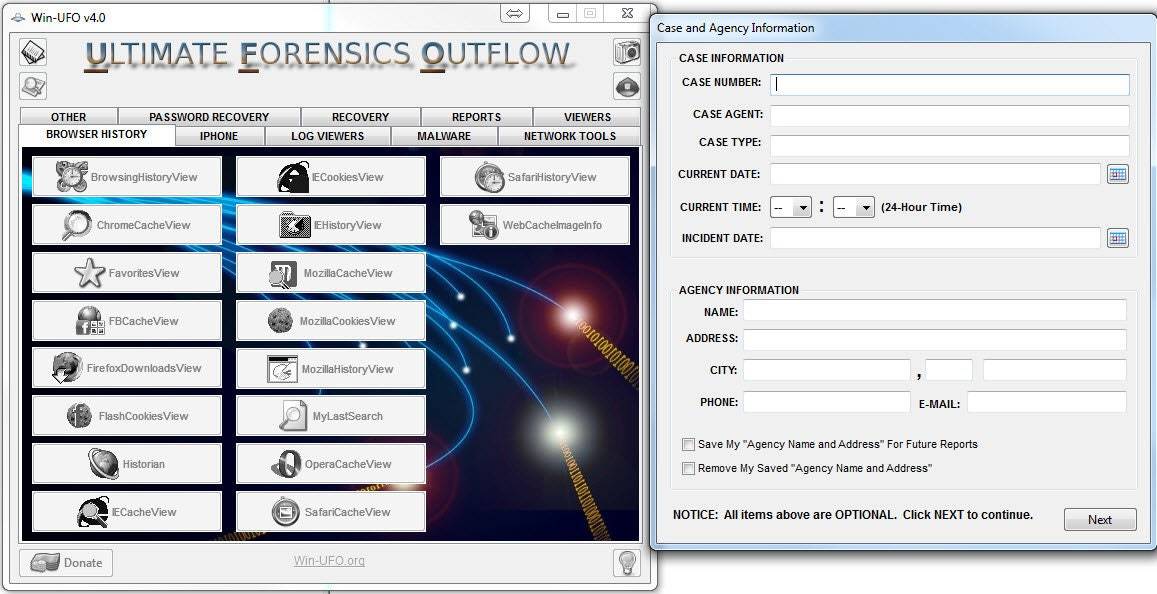Click the disc drive icon below camera
Screen dimensions: 1157x594
(x=627, y=86)
